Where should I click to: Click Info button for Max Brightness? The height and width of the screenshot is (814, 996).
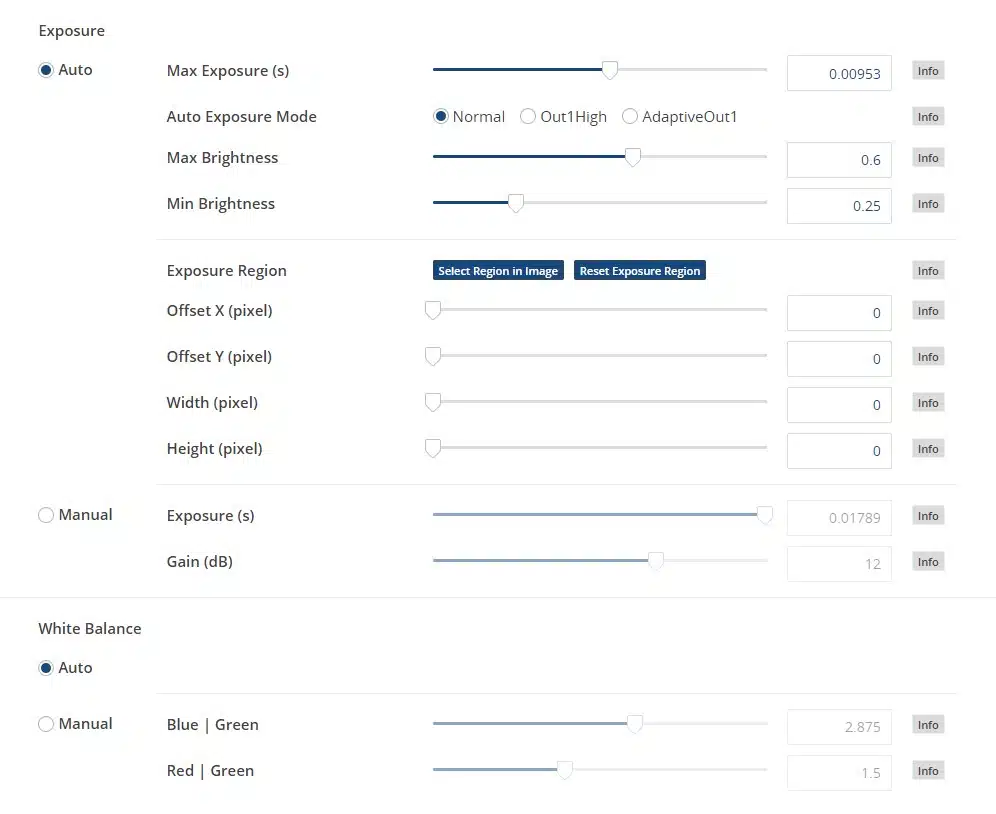tap(928, 158)
